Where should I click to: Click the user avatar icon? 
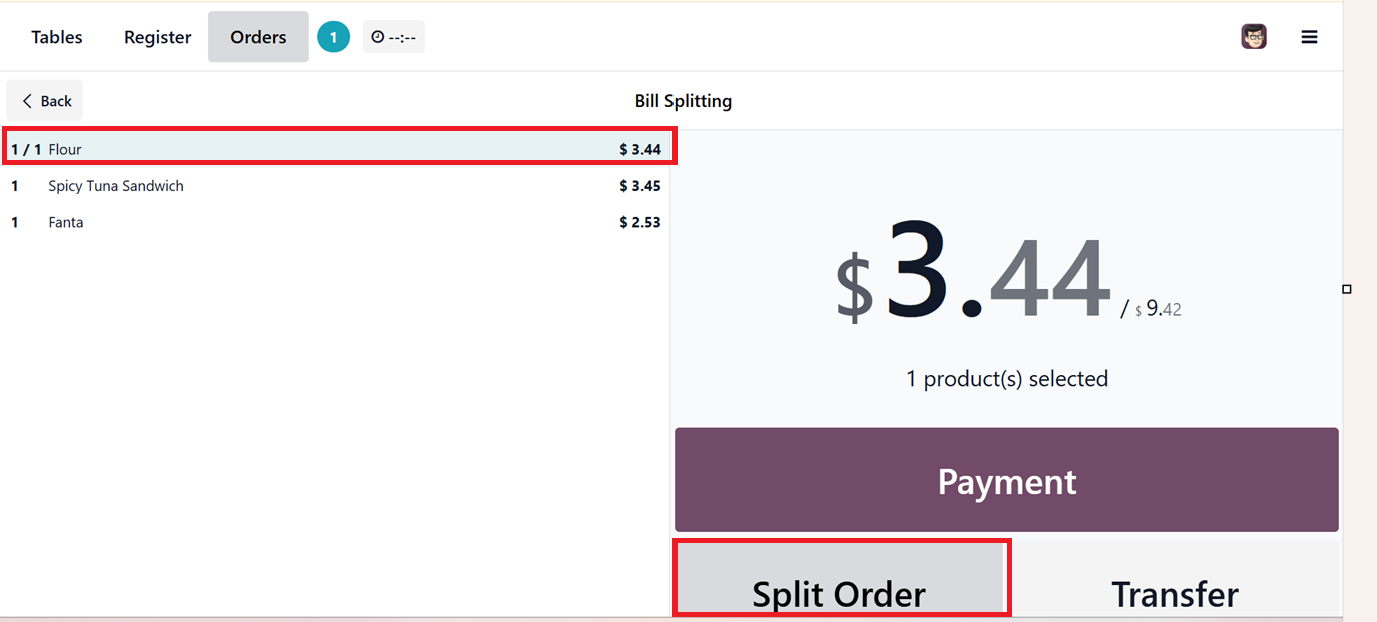click(x=1254, y=37)
